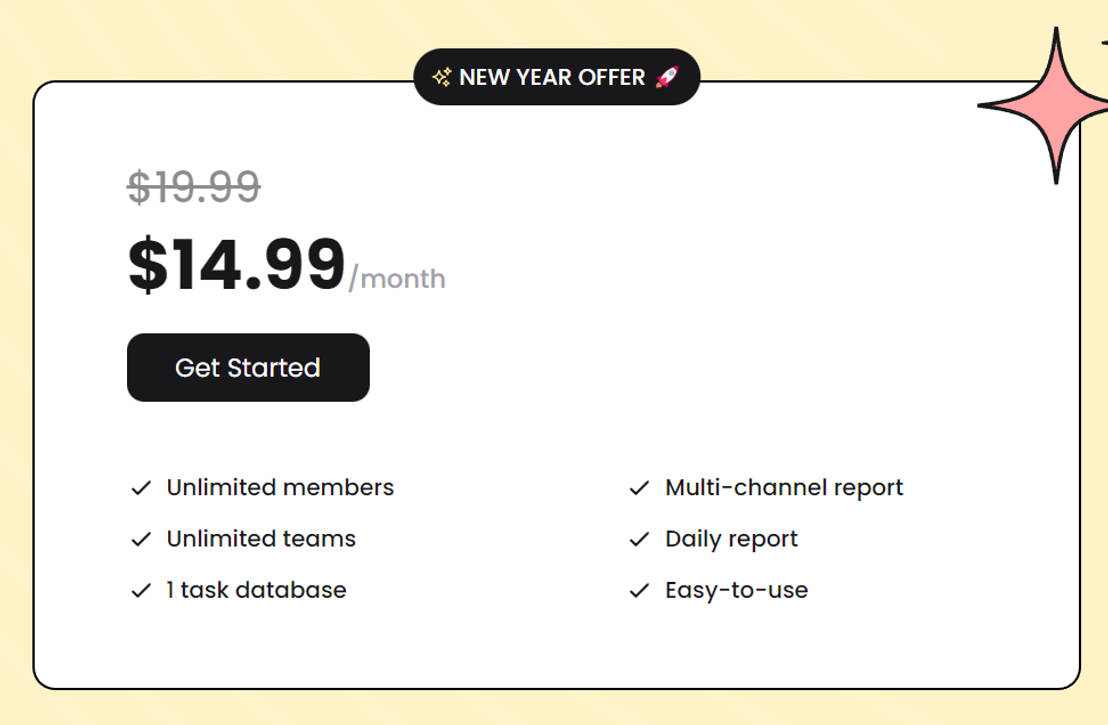This screenshot has width=1108, height=725.
Task: Click the sparkles icon in the offer badge
Action: click(x=440, y=77)
